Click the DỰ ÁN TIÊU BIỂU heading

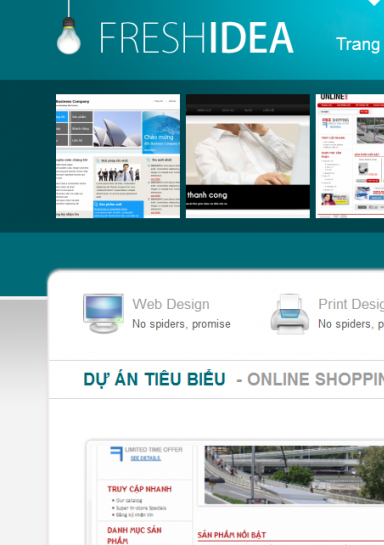(155, 379)
